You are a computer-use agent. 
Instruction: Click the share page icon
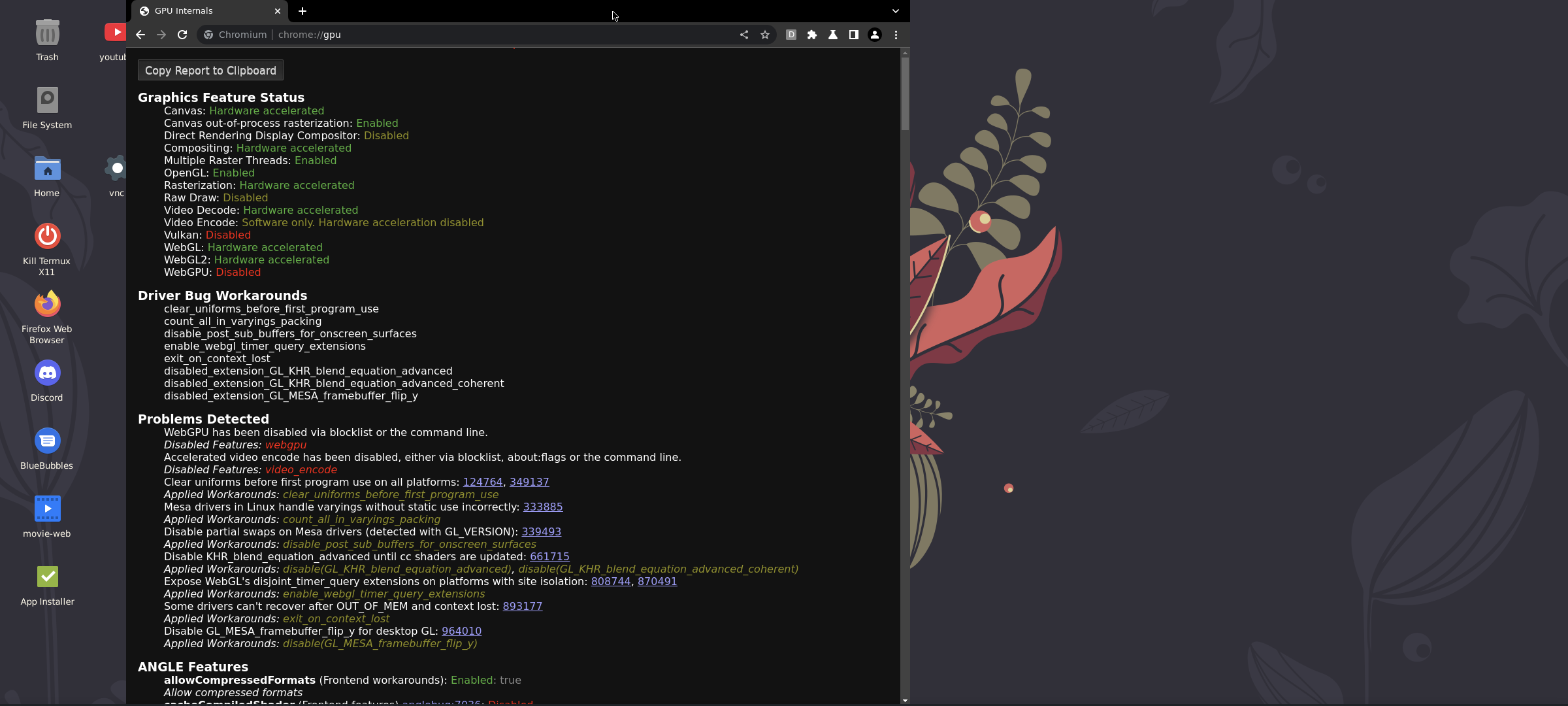click(744, 35)
